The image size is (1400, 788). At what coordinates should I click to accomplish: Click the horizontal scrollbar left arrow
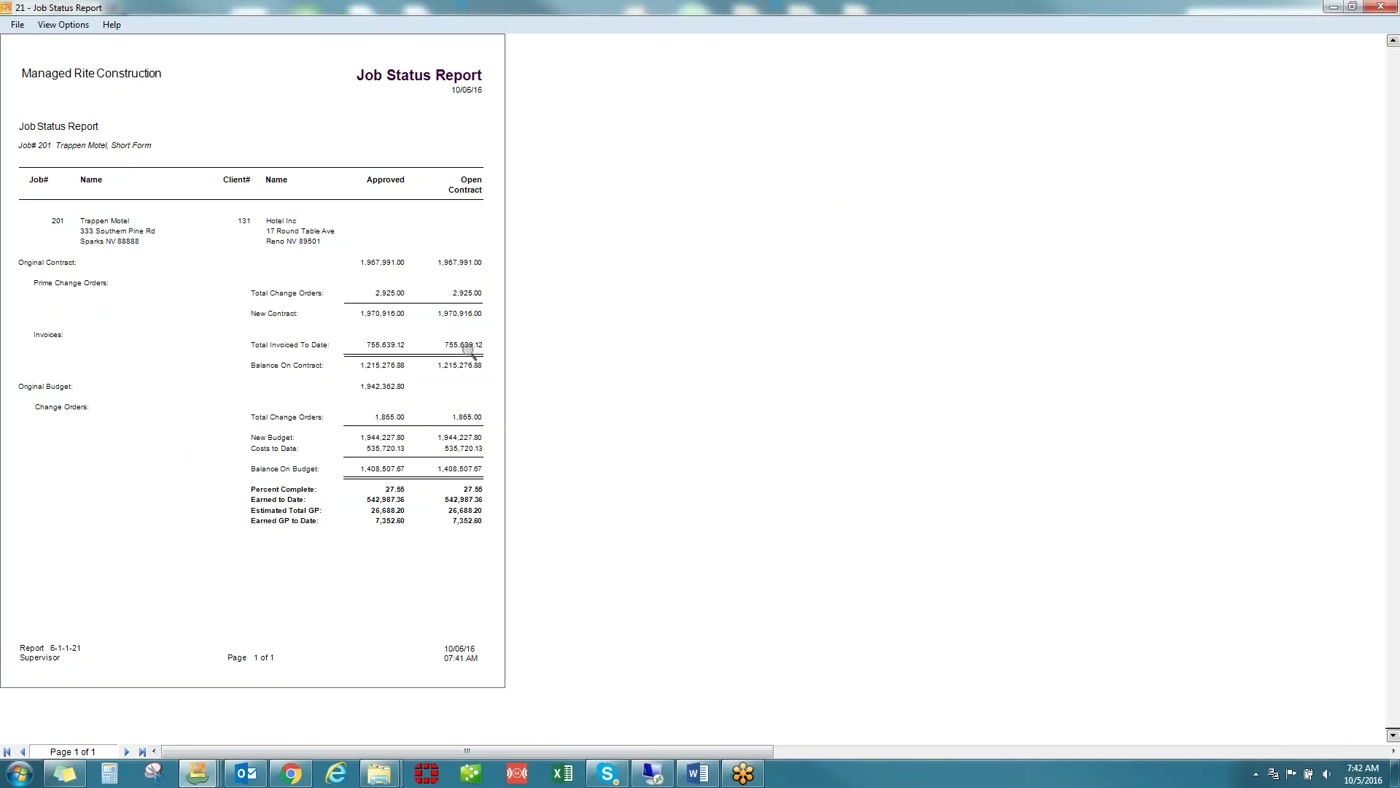pyautogui.click(x=154, y=751)
